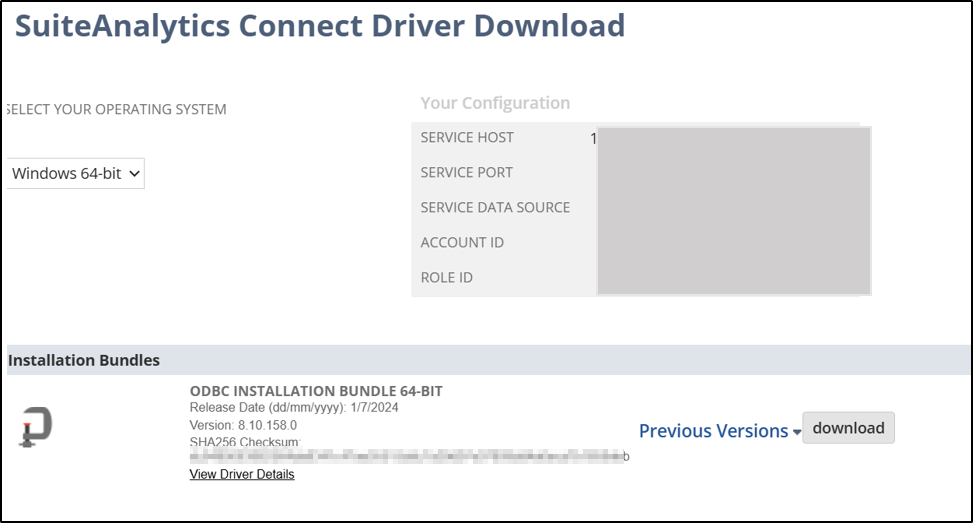The width and height of the screenshot is (973, 523).
Task: Expand the Previous Versions menu
Action: pos(720,431)
